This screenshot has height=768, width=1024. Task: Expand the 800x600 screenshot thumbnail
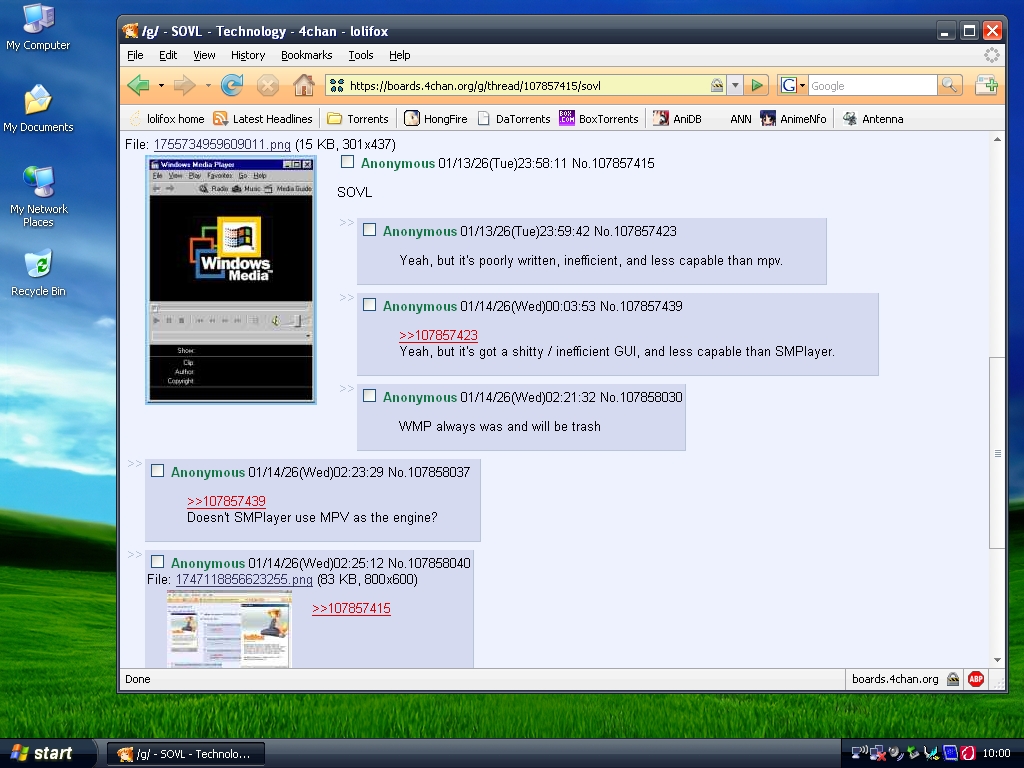pyautogui.click(x=229, y=629)
